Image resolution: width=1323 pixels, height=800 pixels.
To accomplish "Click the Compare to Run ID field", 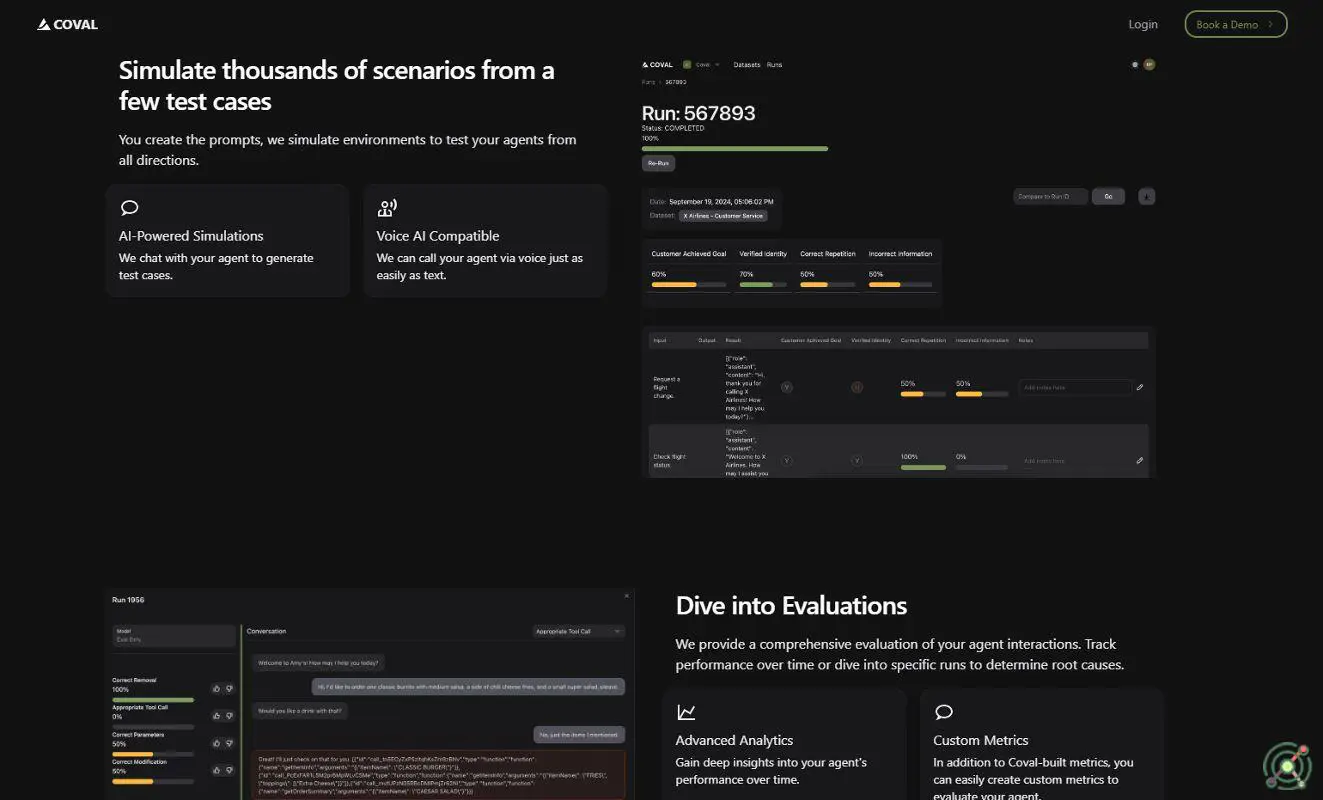I will pos(1049,196).
